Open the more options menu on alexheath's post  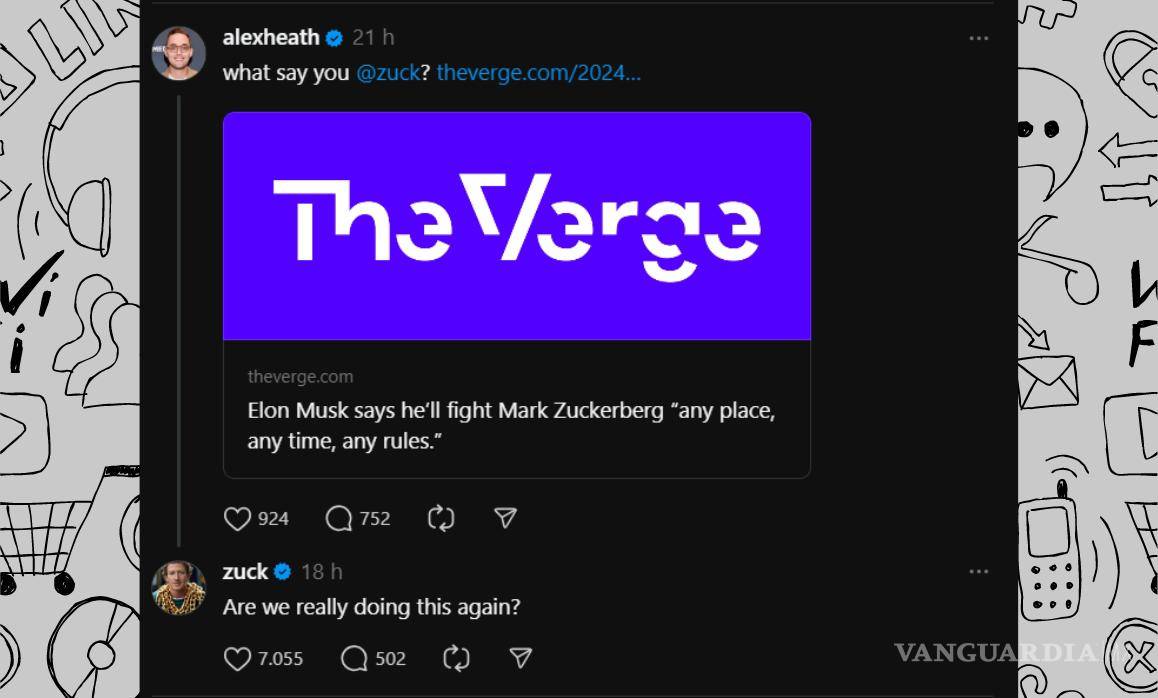pos(977,37)
